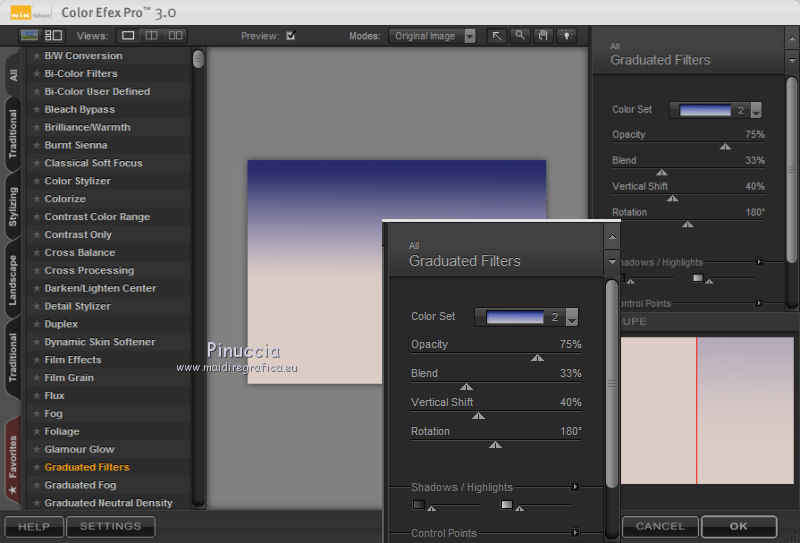Click the star icon beside Graduated Fog
Viewport: 800px width, 543px height.
coord(37,485)
